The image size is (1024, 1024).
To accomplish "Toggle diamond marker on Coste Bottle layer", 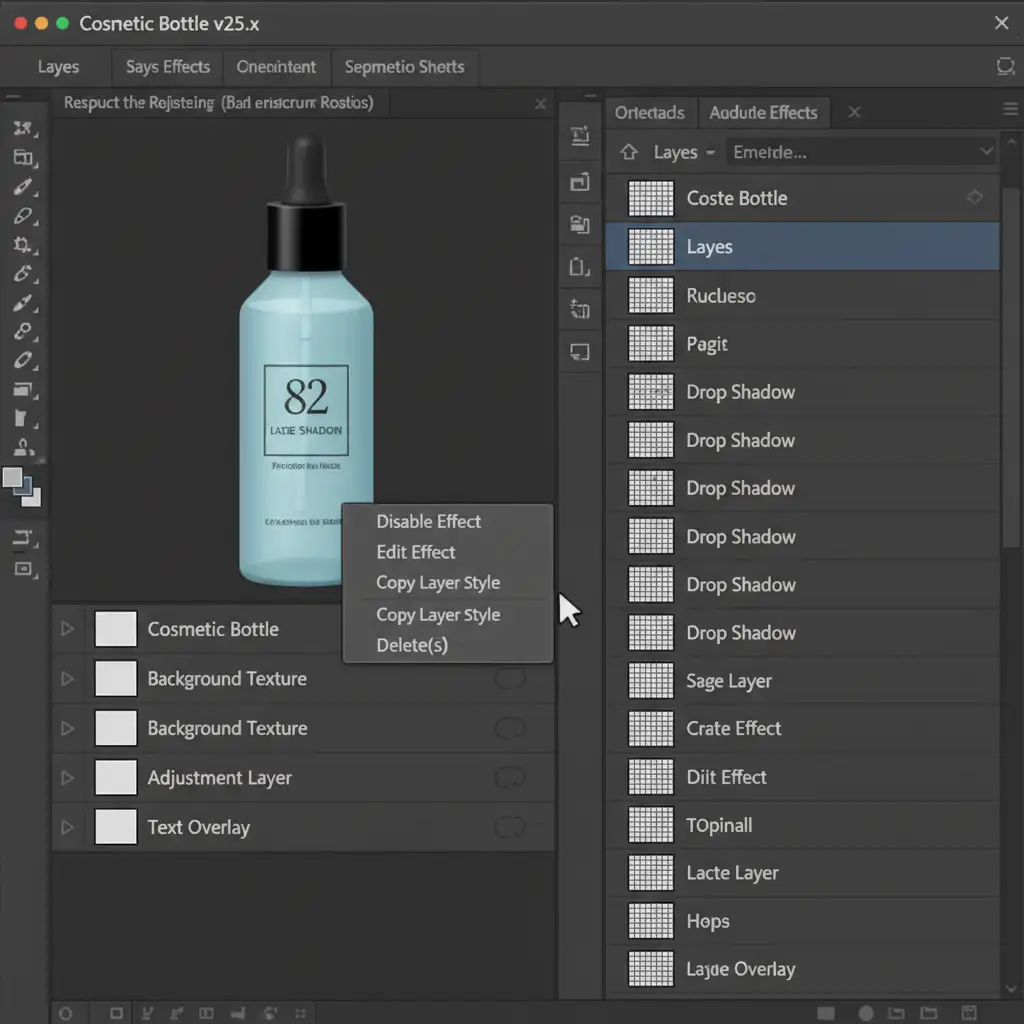I will pos(974,198).
